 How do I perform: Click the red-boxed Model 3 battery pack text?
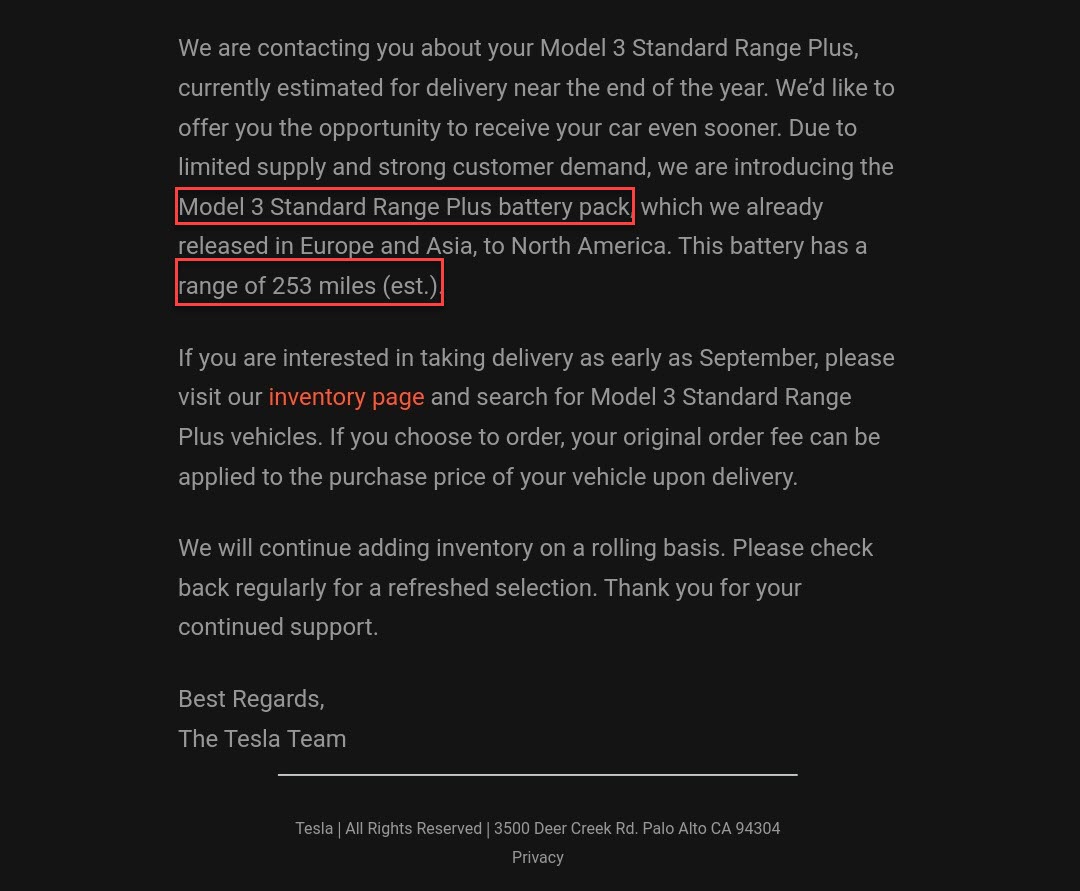(405, 207)
